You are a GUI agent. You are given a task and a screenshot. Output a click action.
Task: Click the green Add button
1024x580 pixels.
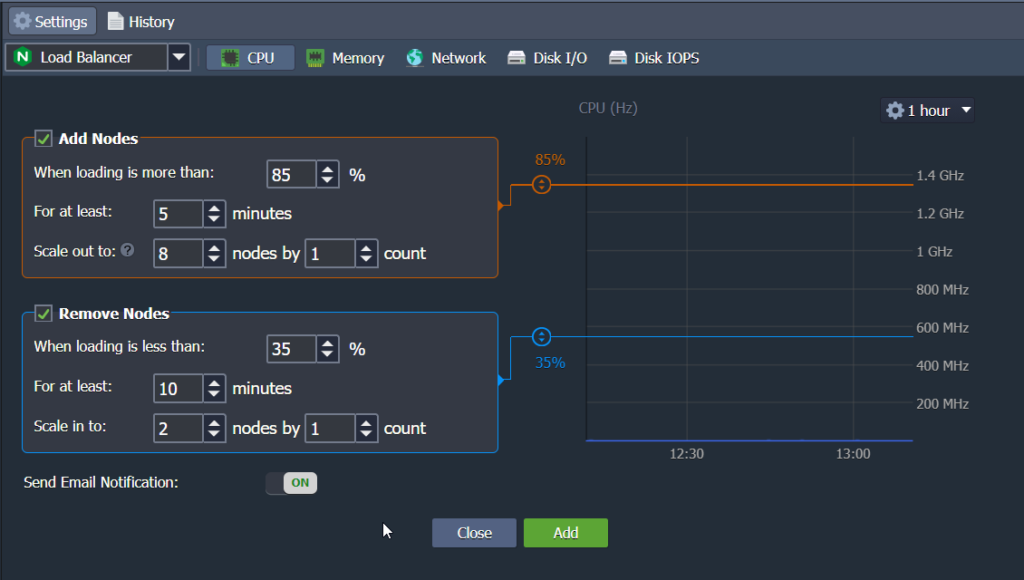pyautogui.click(x=566, y=533)
